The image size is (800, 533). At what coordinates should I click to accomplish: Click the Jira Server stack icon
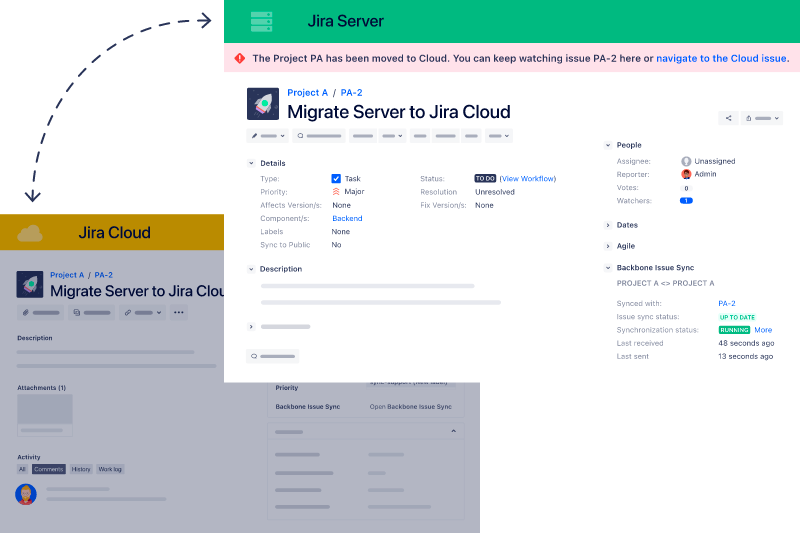(x=261, y=21)
